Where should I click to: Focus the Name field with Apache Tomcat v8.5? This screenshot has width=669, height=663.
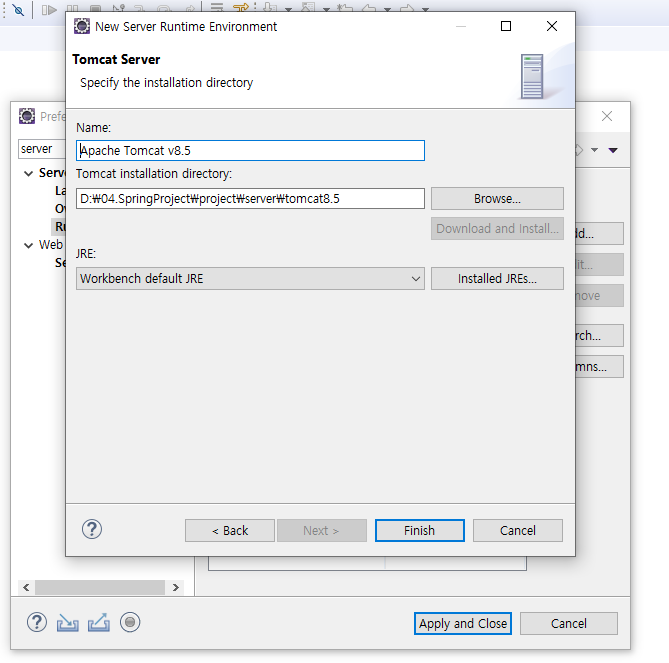coord(250,151)
